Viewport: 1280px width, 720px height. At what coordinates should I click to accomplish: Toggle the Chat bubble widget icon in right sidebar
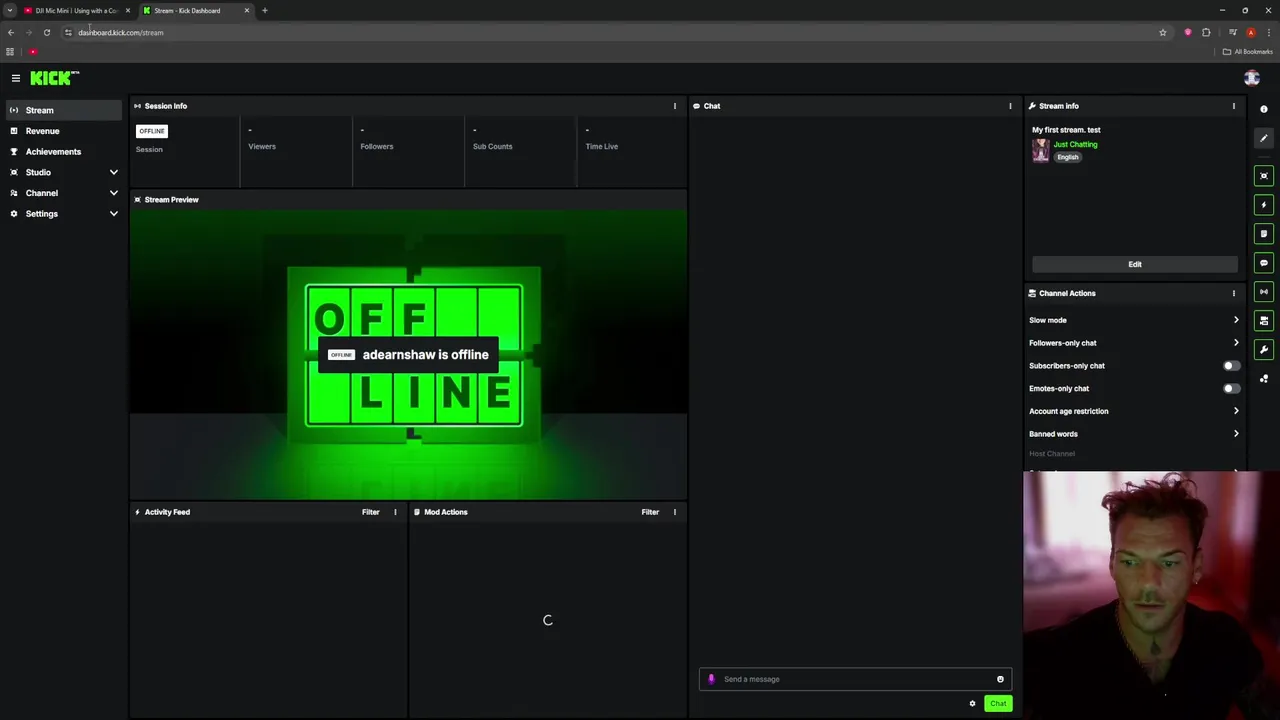click(x=1264, y=263)
